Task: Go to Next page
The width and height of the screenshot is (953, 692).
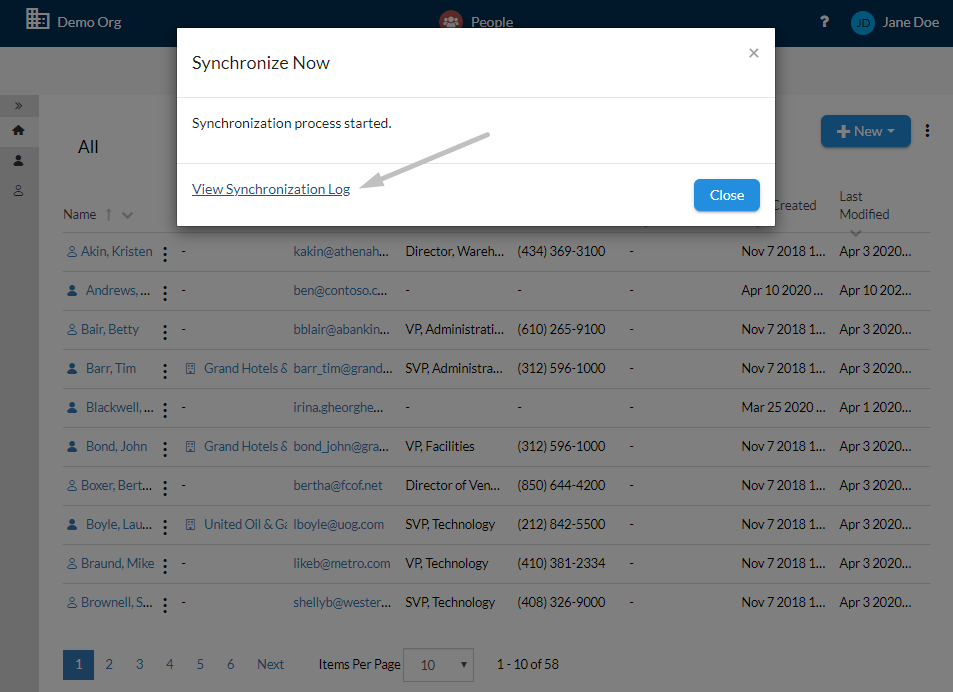Action: coord(270,664)
